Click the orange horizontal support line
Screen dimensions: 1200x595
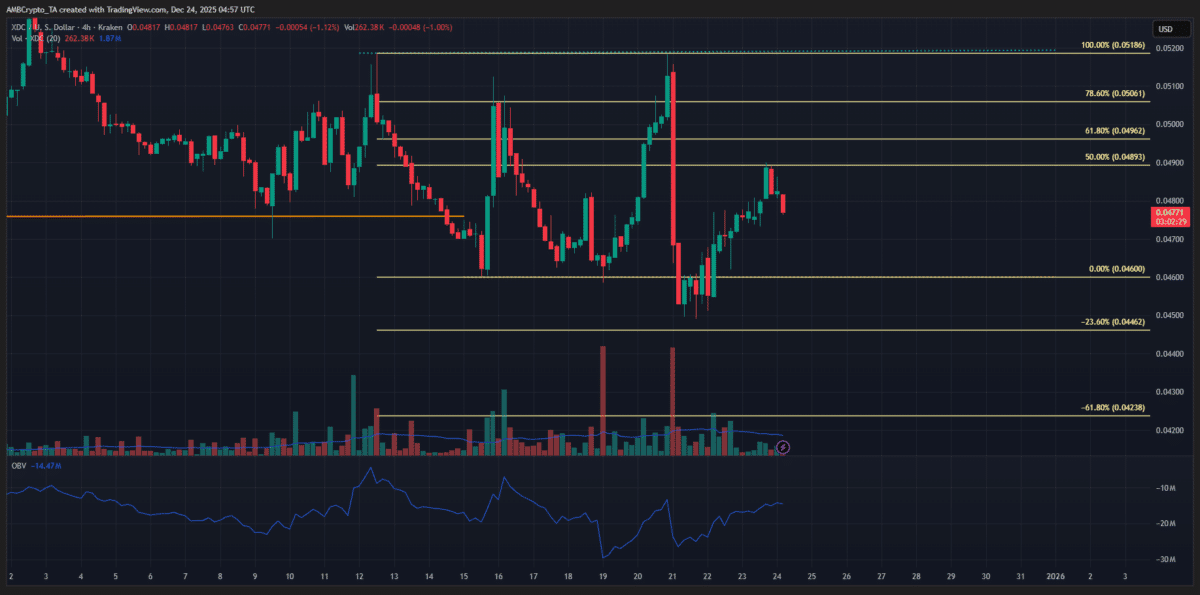pos(234,216)
